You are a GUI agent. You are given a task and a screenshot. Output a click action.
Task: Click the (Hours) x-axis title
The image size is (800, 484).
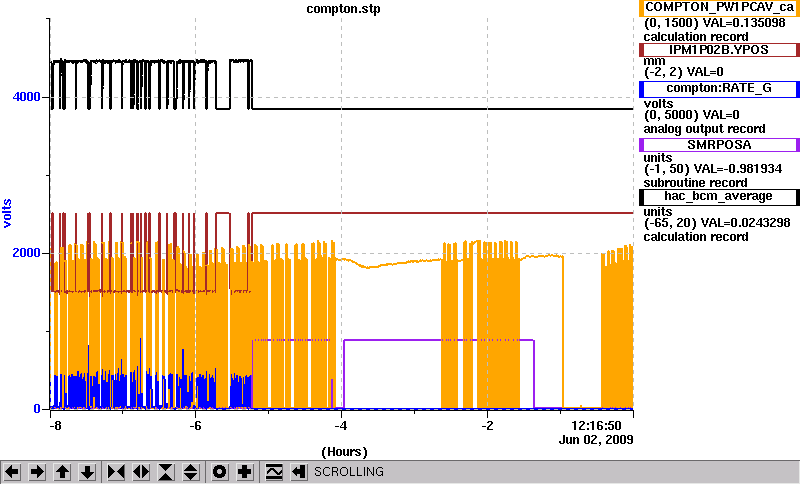[x=344, y=452]
